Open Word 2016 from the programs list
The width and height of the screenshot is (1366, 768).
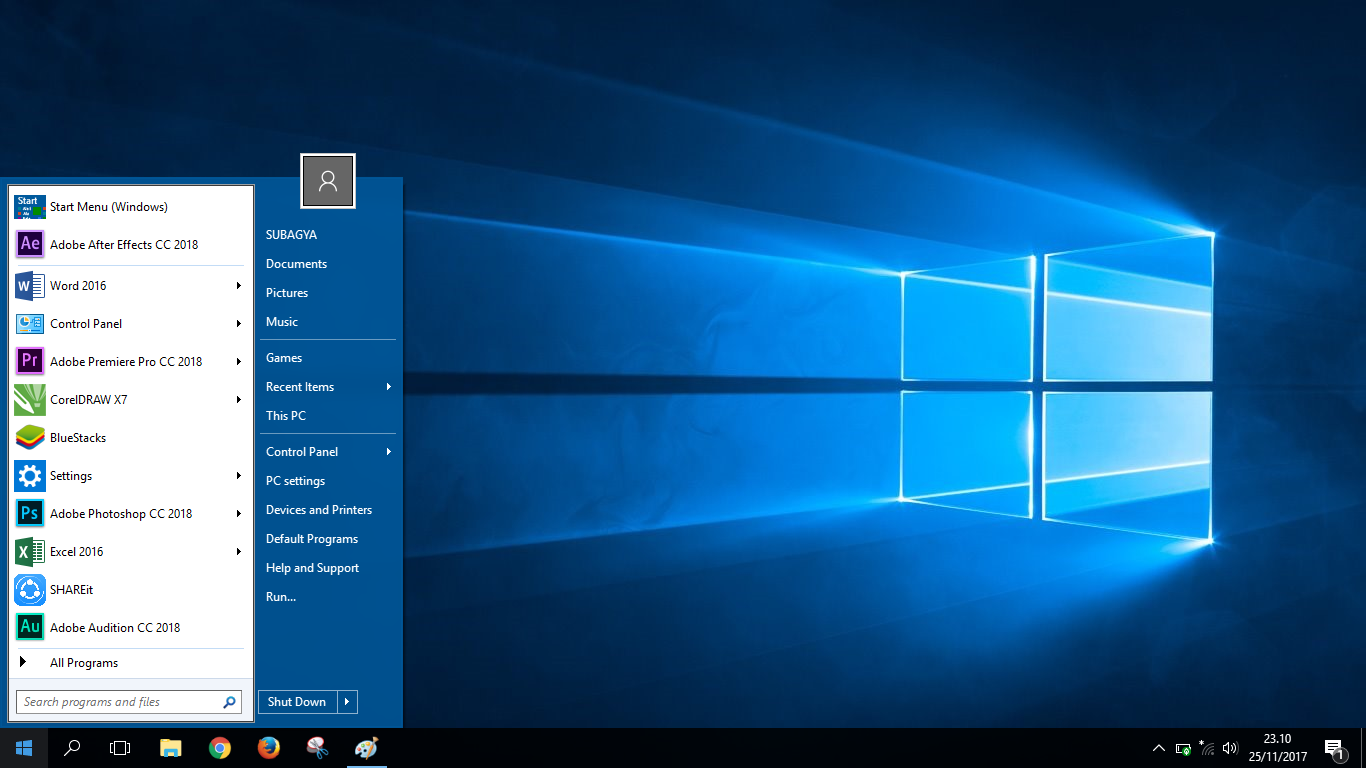click(x=130, y=286)
